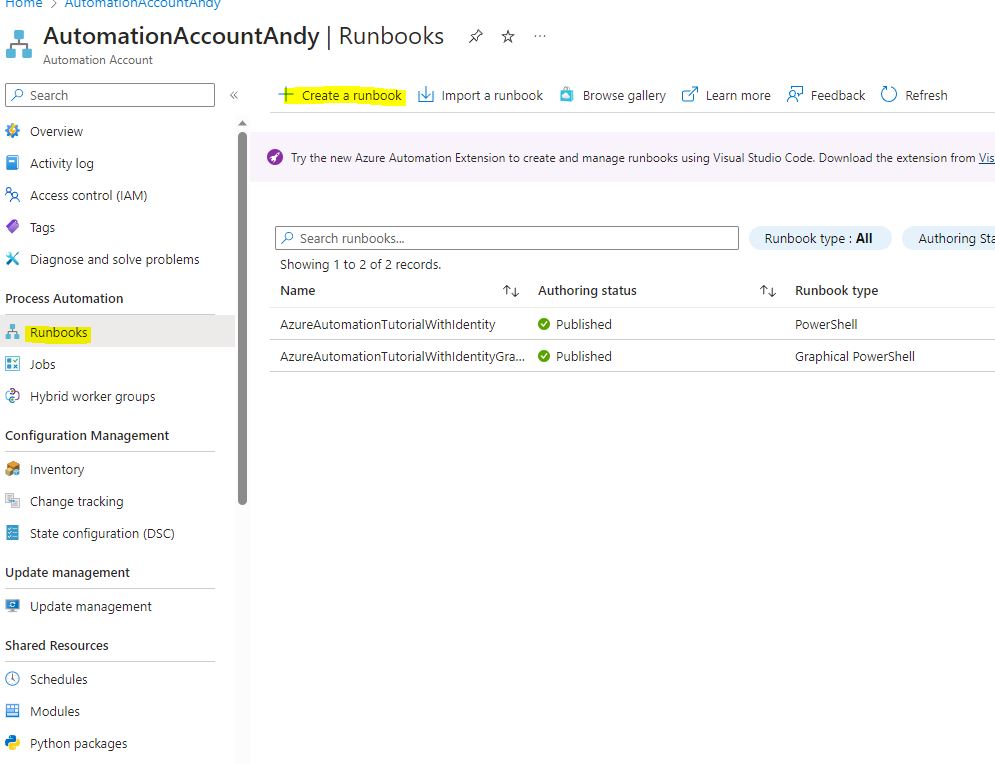The image size is (995, 764).
Task: Open the Runbook type: All filter
Action: 819,238
